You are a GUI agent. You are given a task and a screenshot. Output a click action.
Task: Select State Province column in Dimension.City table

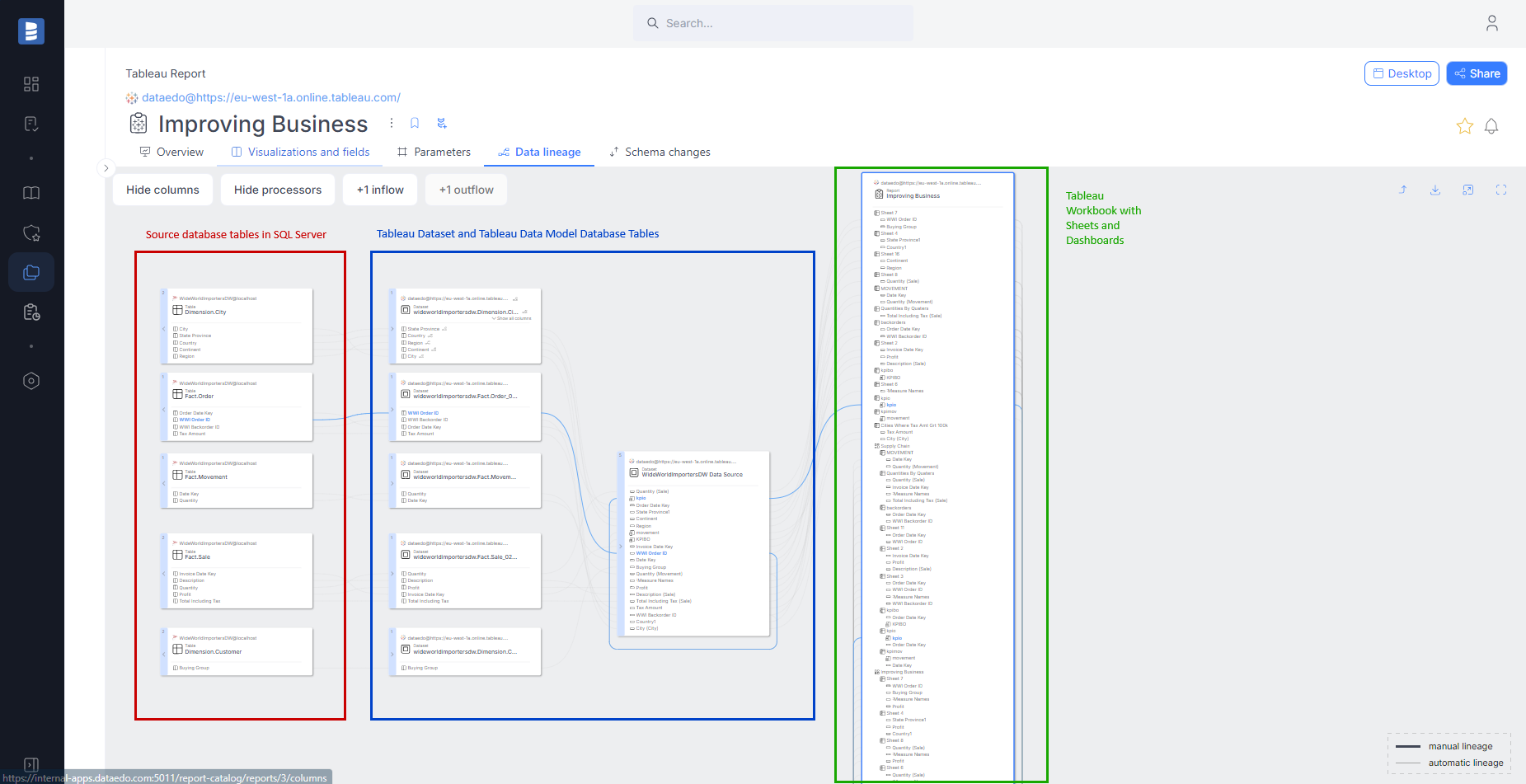pyautogui.click(x=195, y=336)
